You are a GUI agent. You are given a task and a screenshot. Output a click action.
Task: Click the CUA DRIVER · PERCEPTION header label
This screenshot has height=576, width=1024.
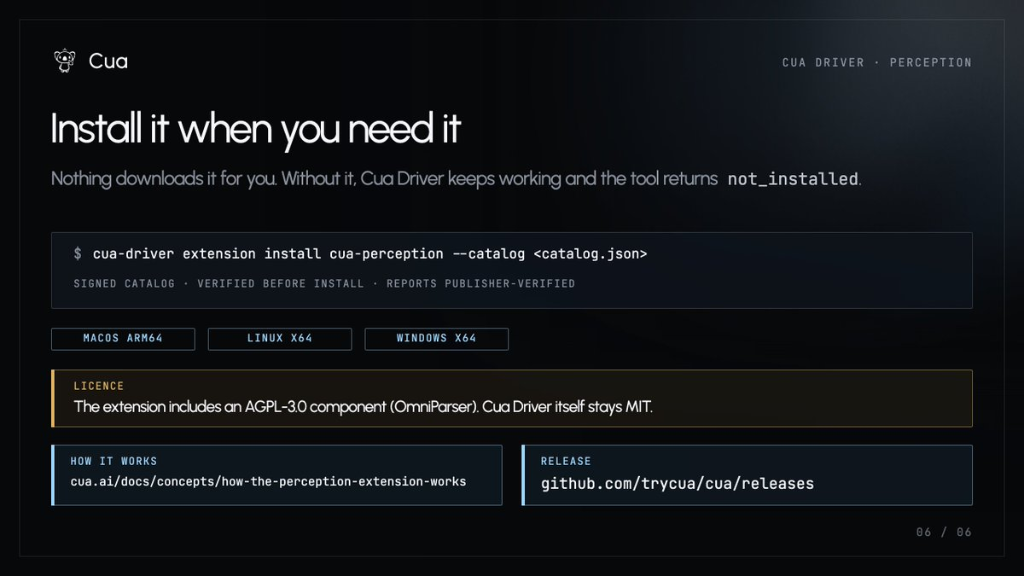(877, 63)
